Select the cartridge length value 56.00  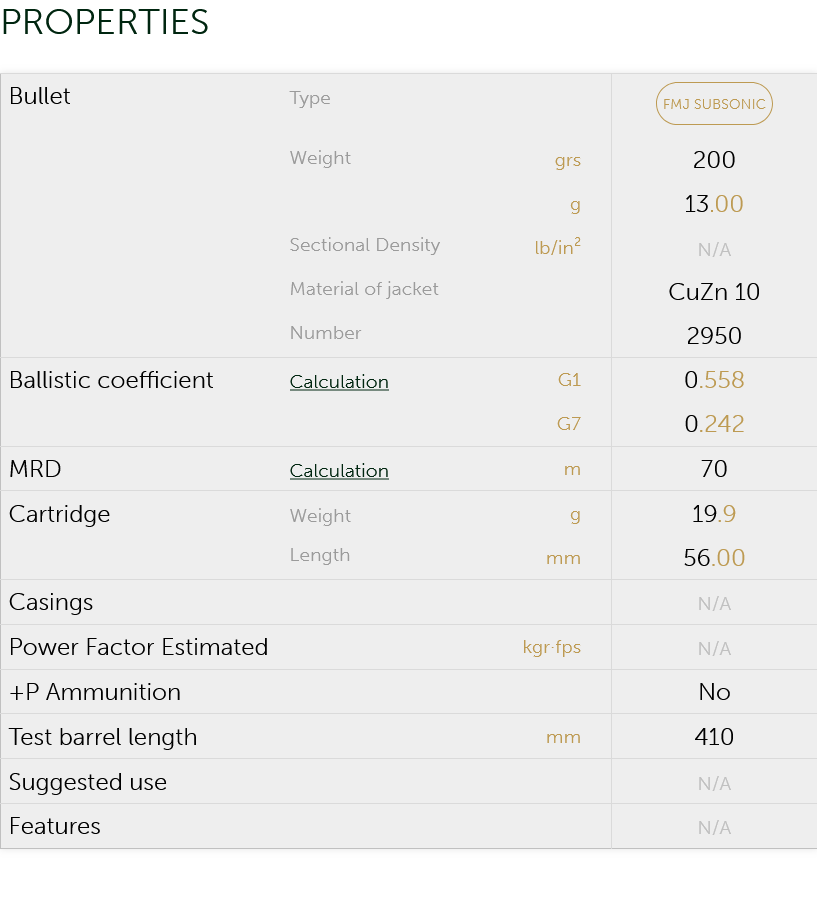click(x=714, y=558)
